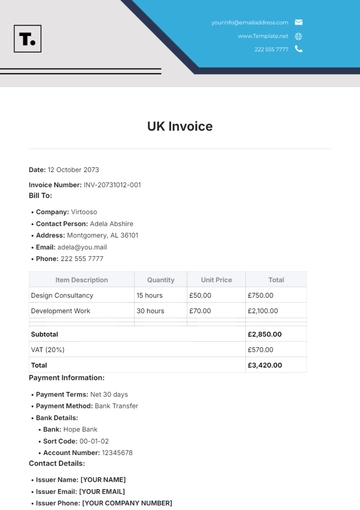360x510 pixels.
Task: Click the Unit Price column header
Action: (216, 280)
